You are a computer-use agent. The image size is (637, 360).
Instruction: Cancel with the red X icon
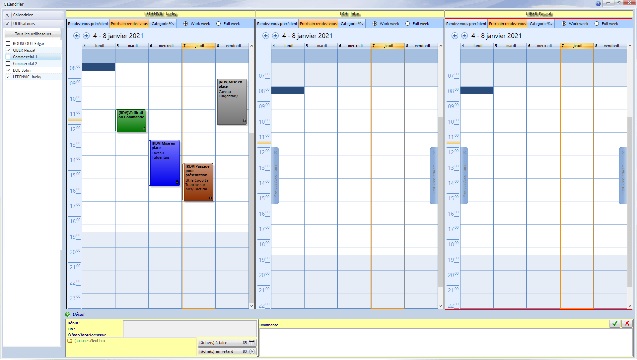click(627, 323)
